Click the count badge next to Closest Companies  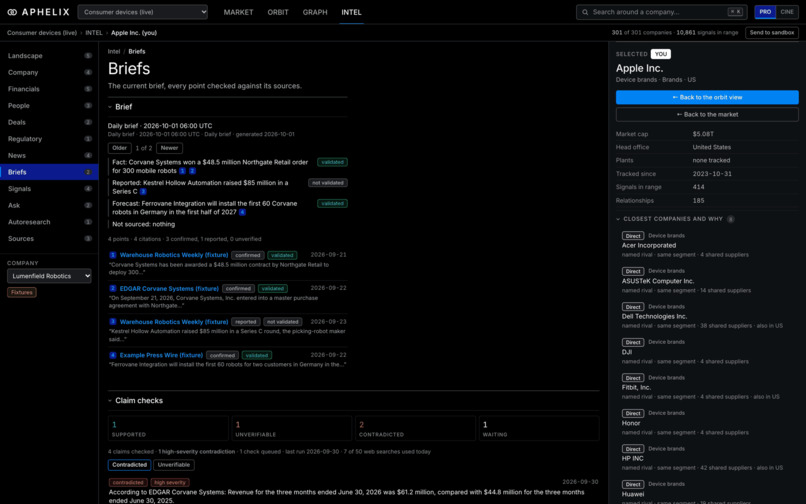coord(730,219)
